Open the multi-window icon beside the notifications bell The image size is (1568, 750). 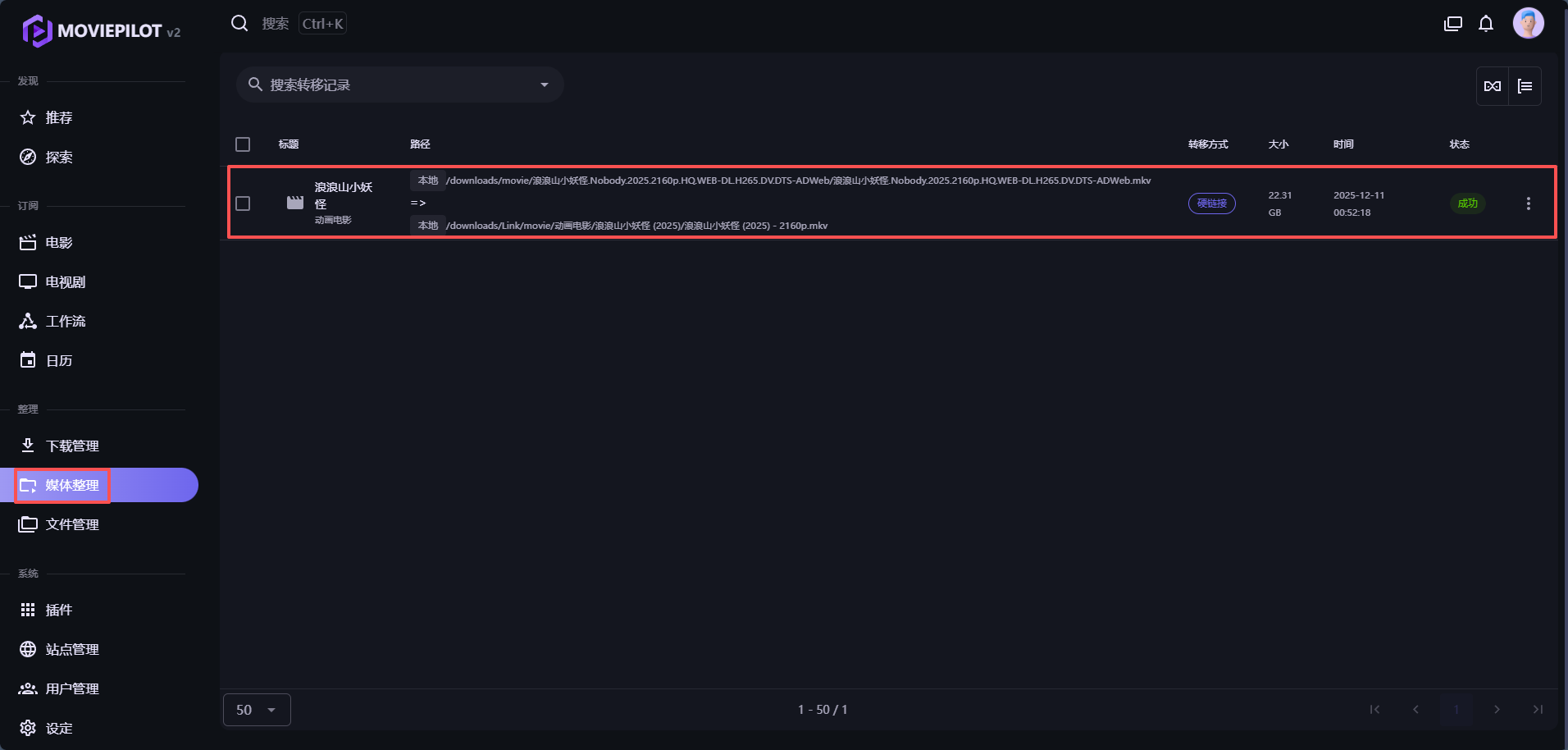(1452, 24)
